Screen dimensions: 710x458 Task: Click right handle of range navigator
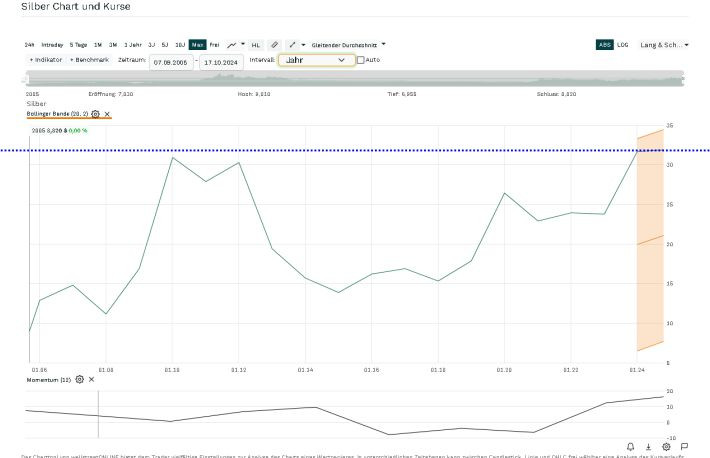pyautogui.click(x=683, y=80)
